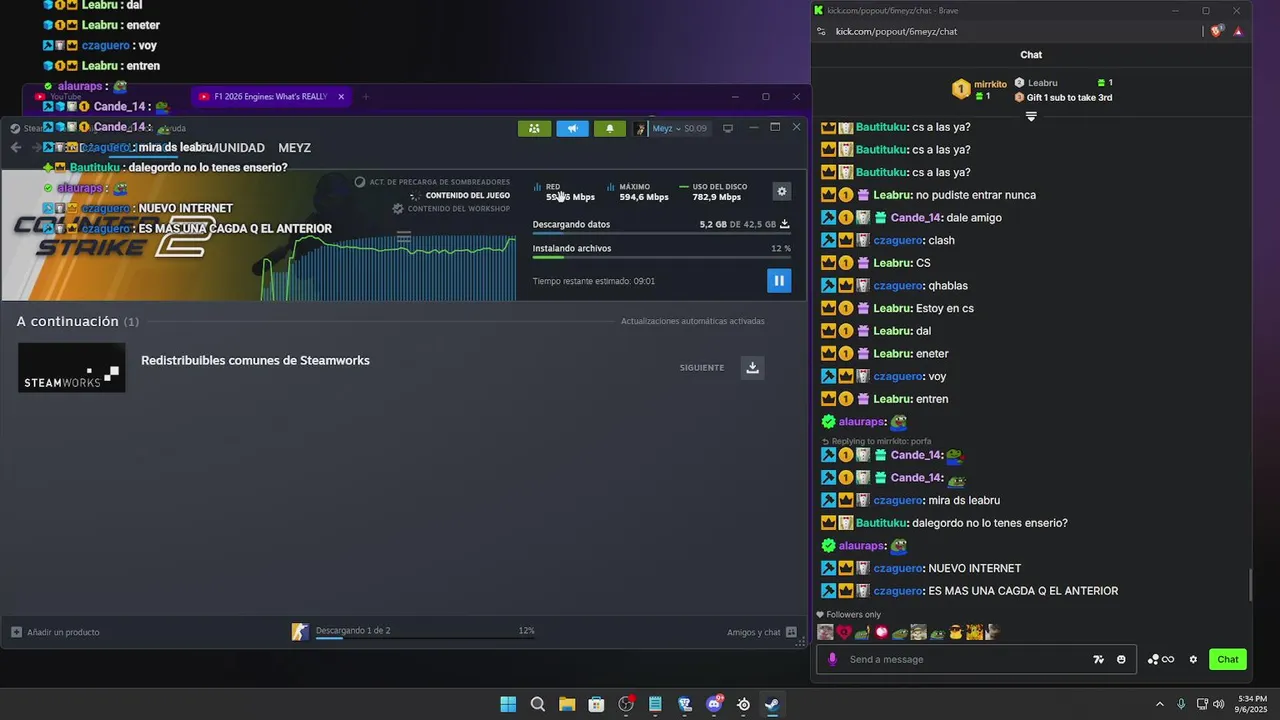Click Descargando 1 de 2 status
Image resolution: width=1280 pixels, height=720 pixels.
[353, 631]
